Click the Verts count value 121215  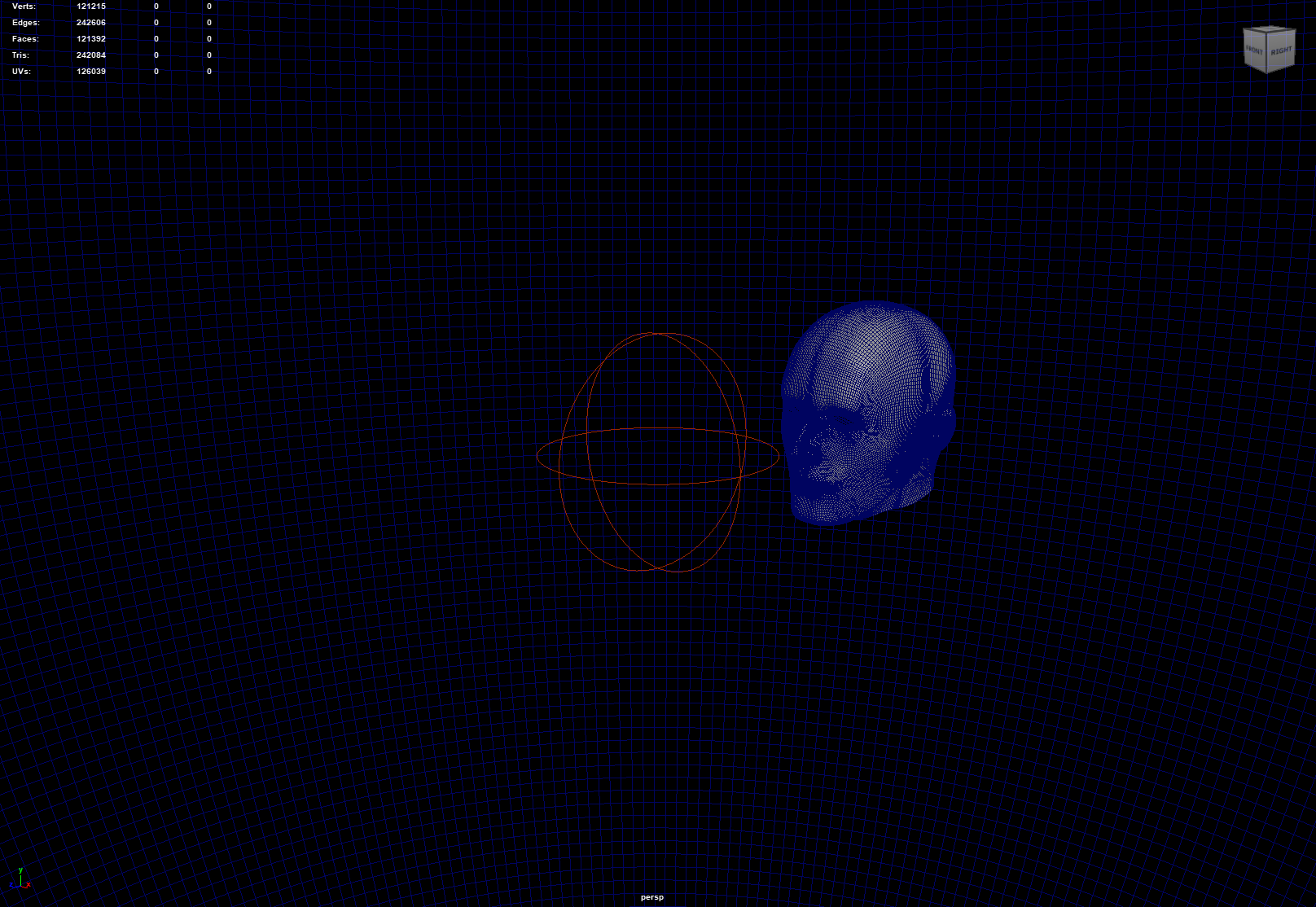[91, 7]
